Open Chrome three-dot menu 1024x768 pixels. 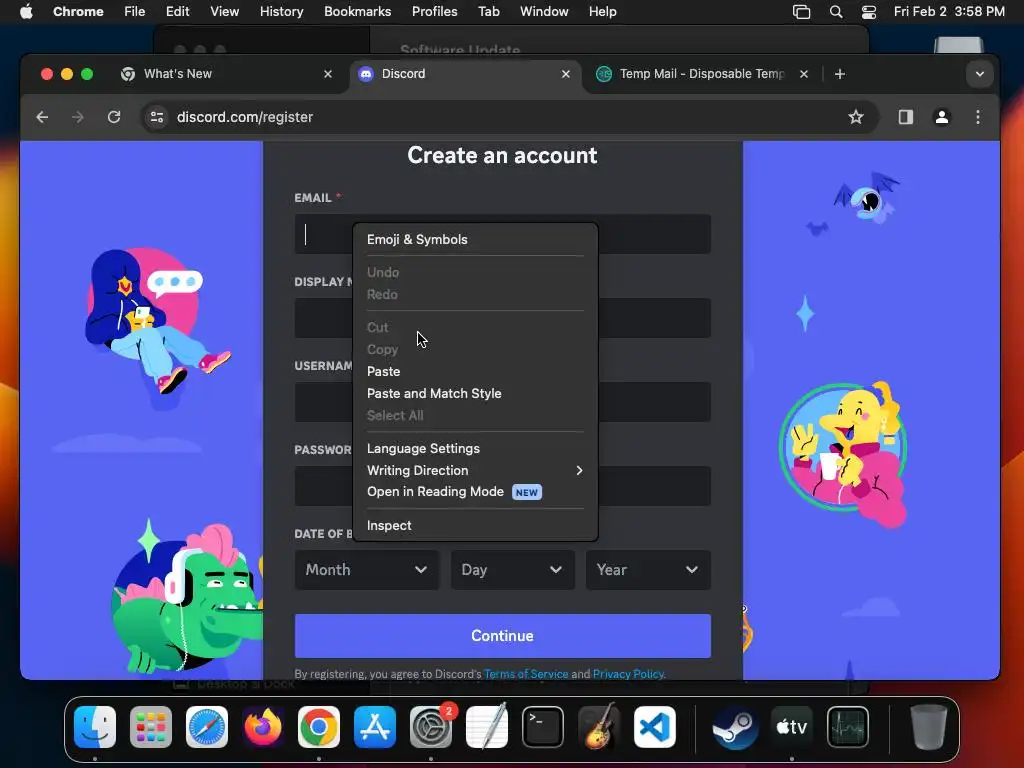click(x=978, y=117)
